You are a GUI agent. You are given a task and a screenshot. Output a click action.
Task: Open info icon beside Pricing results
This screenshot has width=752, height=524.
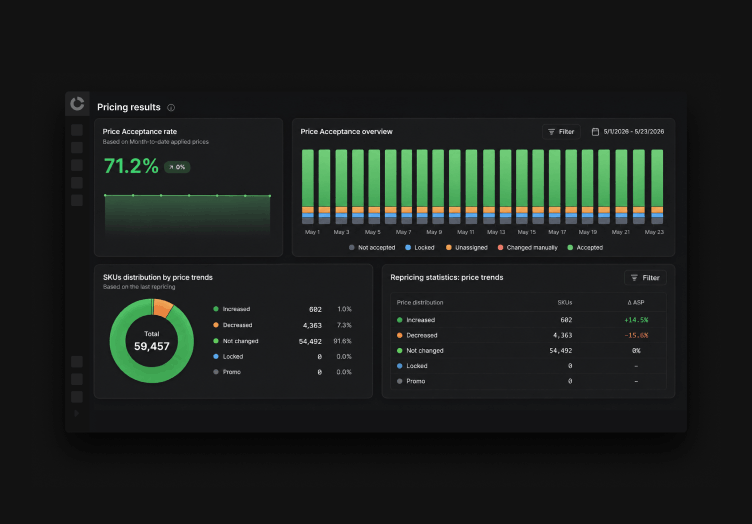click(171, 107)
